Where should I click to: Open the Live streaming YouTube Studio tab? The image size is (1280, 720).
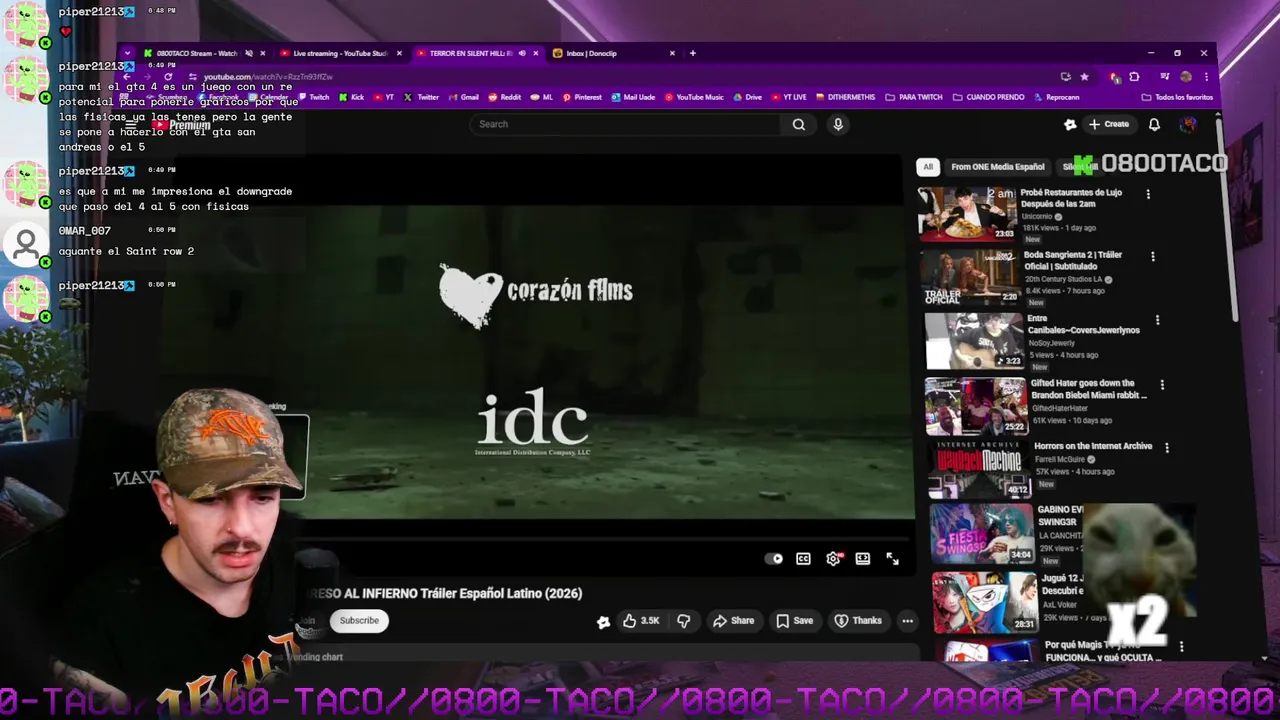[340, 53]
